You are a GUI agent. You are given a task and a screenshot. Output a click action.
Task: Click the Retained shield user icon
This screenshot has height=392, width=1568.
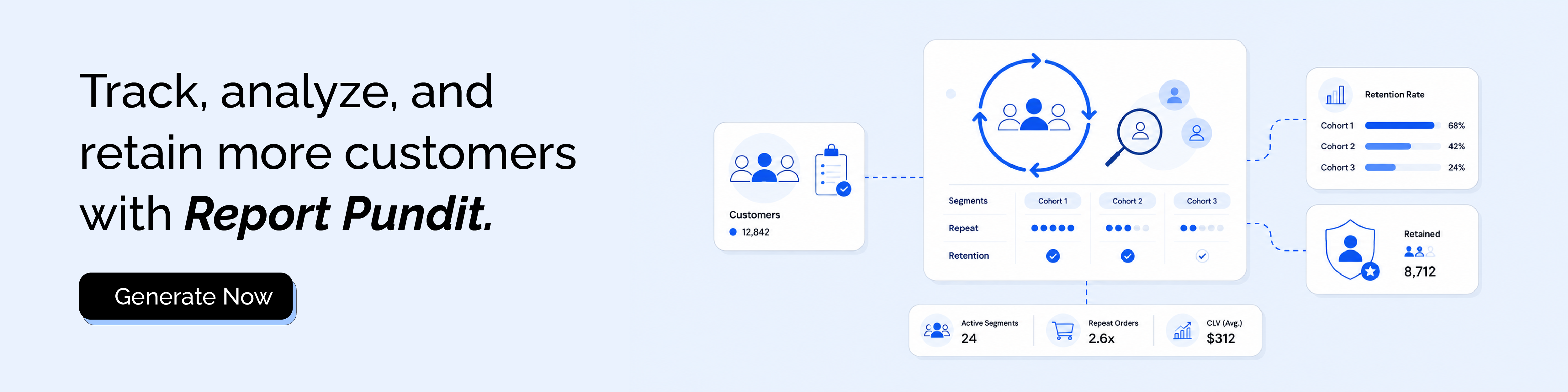pos(1352,250)
